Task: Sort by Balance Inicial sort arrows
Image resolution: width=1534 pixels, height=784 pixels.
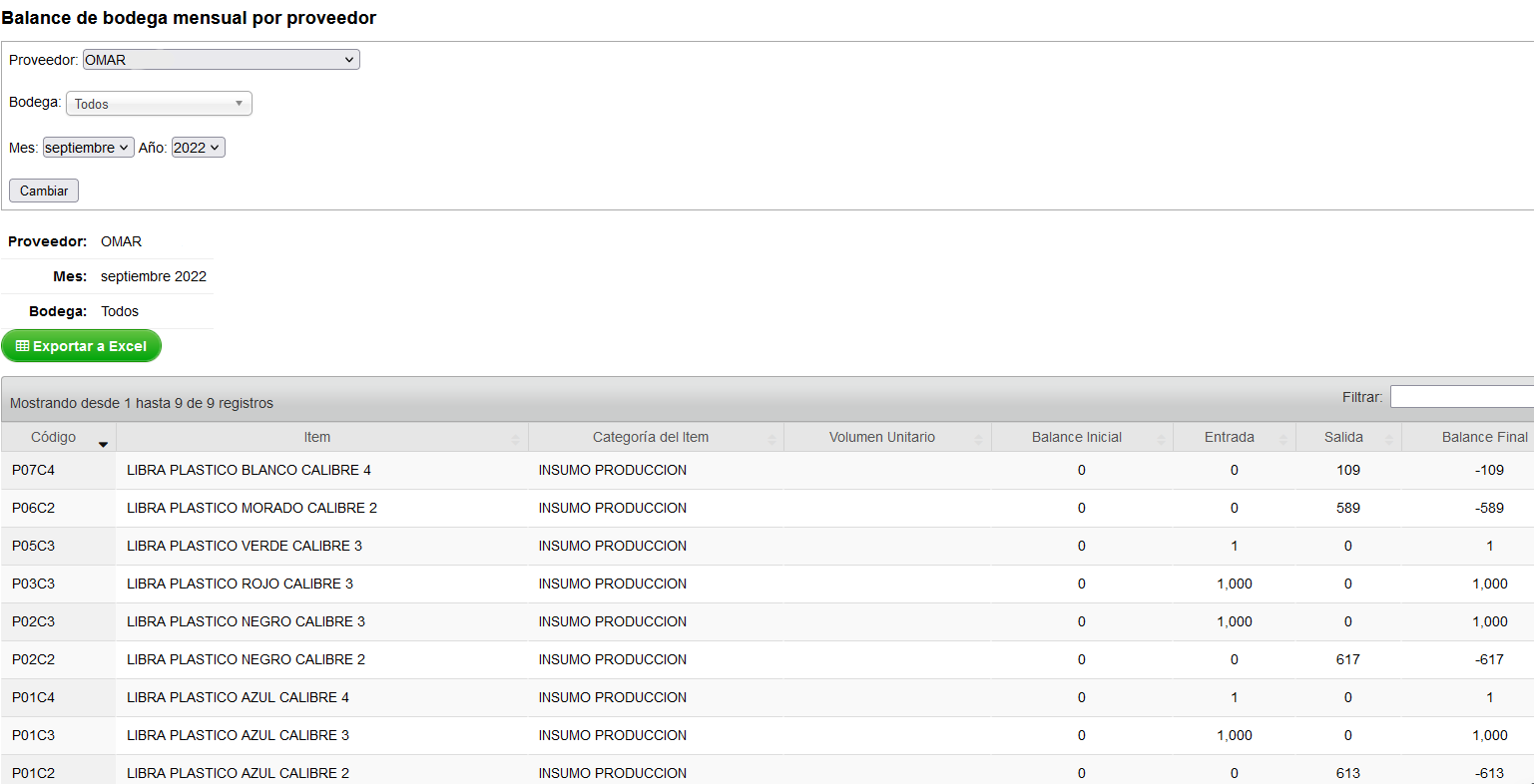Action: coord(1161,439)
